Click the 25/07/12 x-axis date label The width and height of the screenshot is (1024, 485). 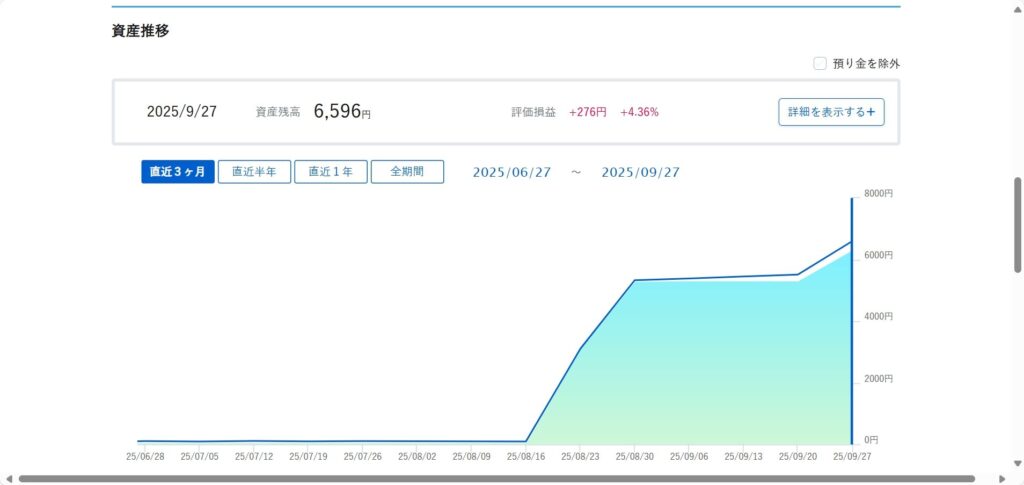[254, 456]
